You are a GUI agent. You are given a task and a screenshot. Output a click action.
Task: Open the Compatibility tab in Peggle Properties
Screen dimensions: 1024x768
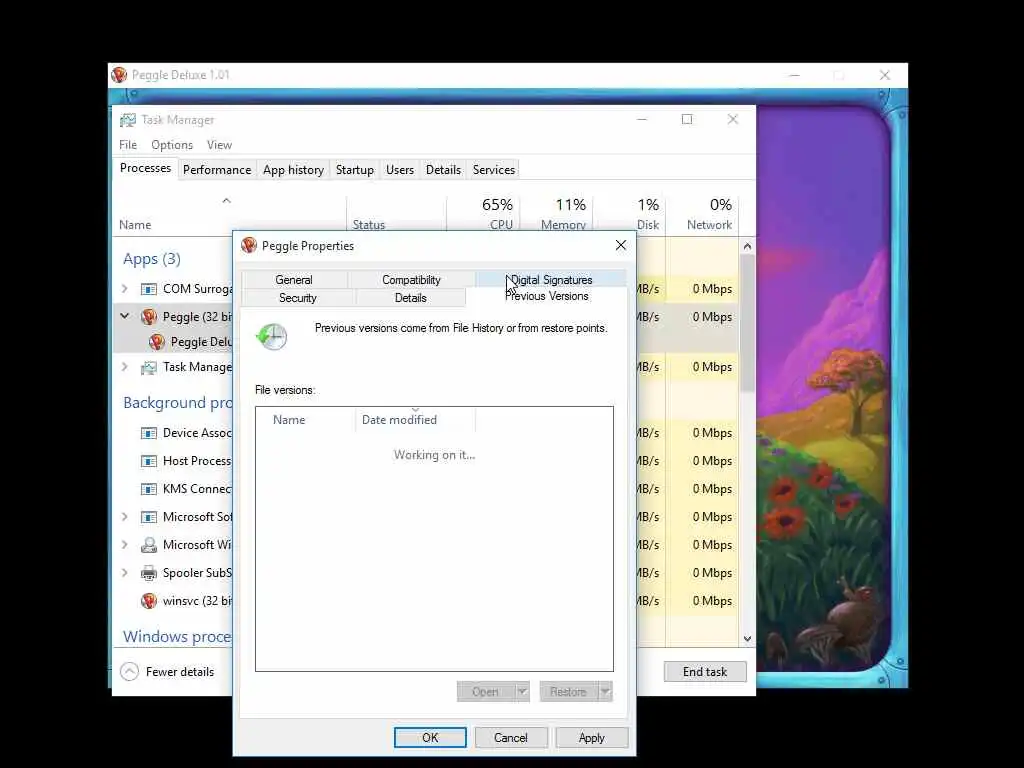411,280
